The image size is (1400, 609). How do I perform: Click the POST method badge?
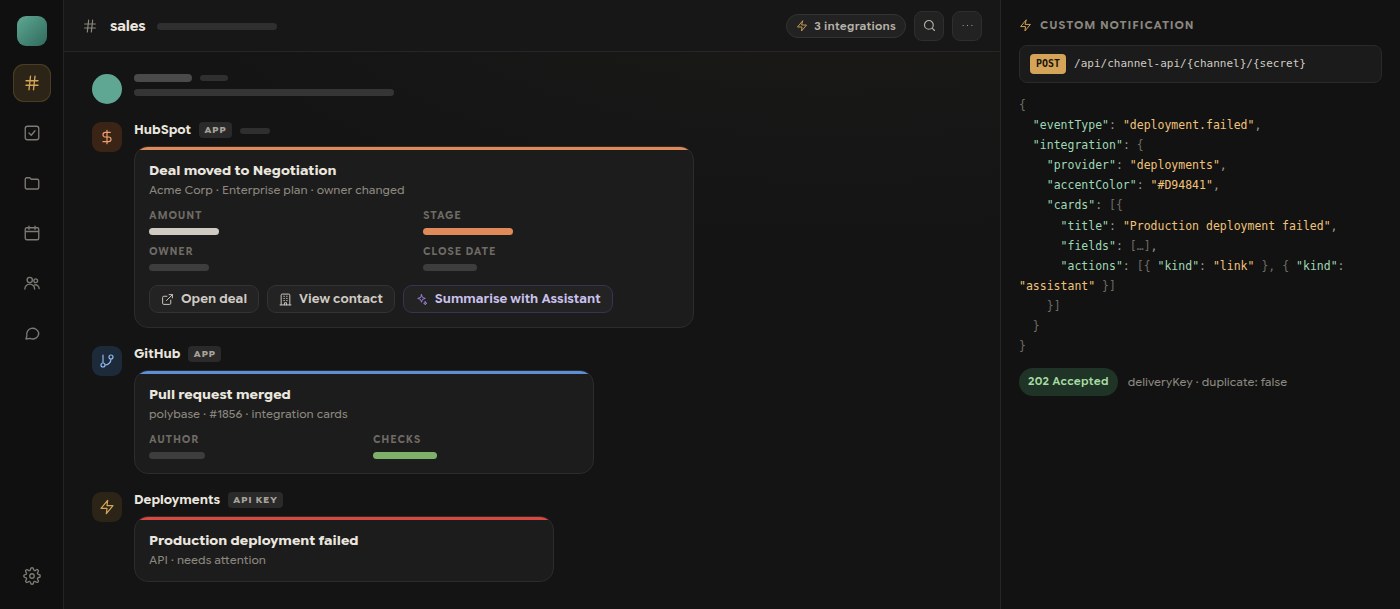click(1048, 63)
